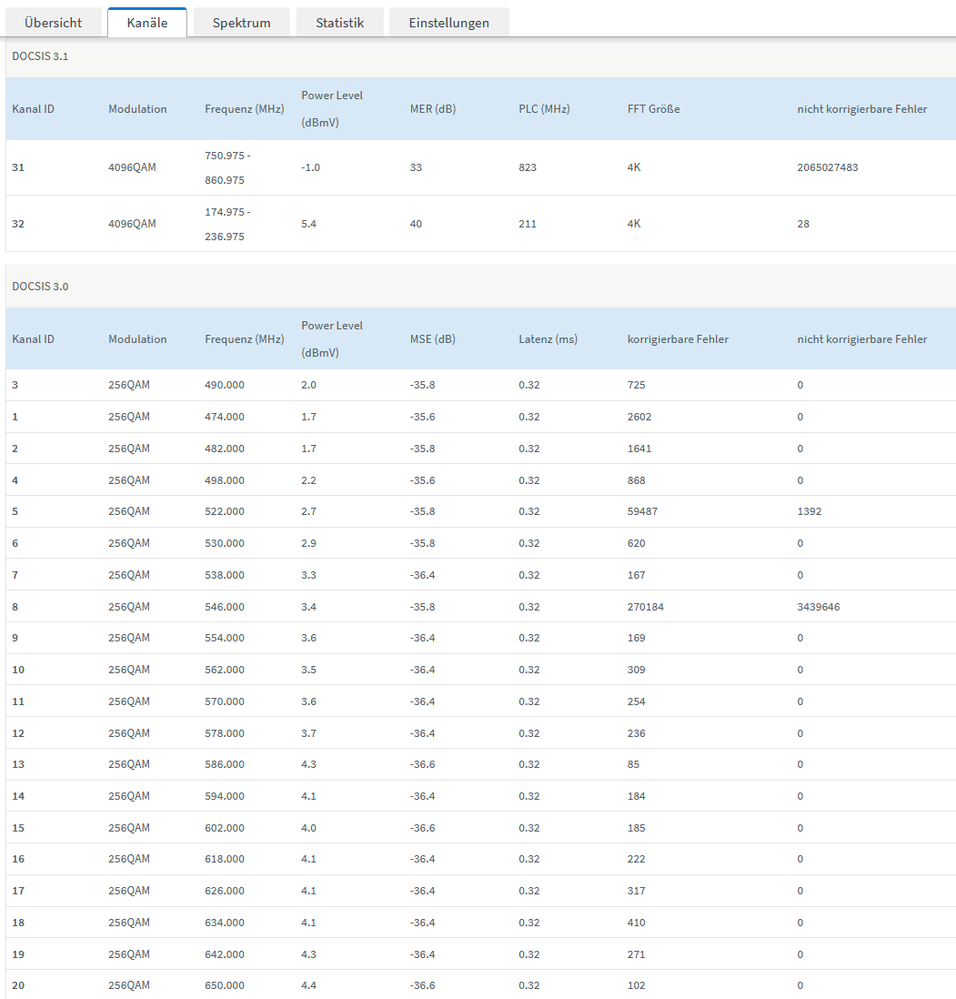
Task: Click the FFT Größe column header
Action: click(x=653, y=109)
